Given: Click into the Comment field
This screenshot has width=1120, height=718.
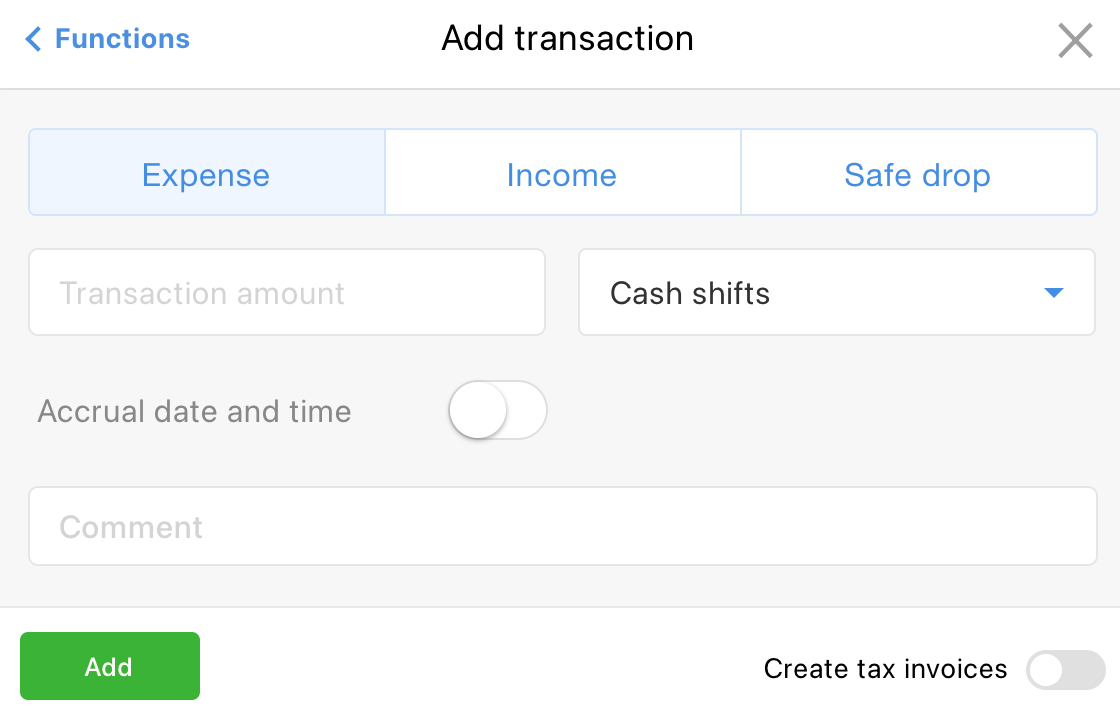Looking at the screenshot, I should tap(562, 526).
